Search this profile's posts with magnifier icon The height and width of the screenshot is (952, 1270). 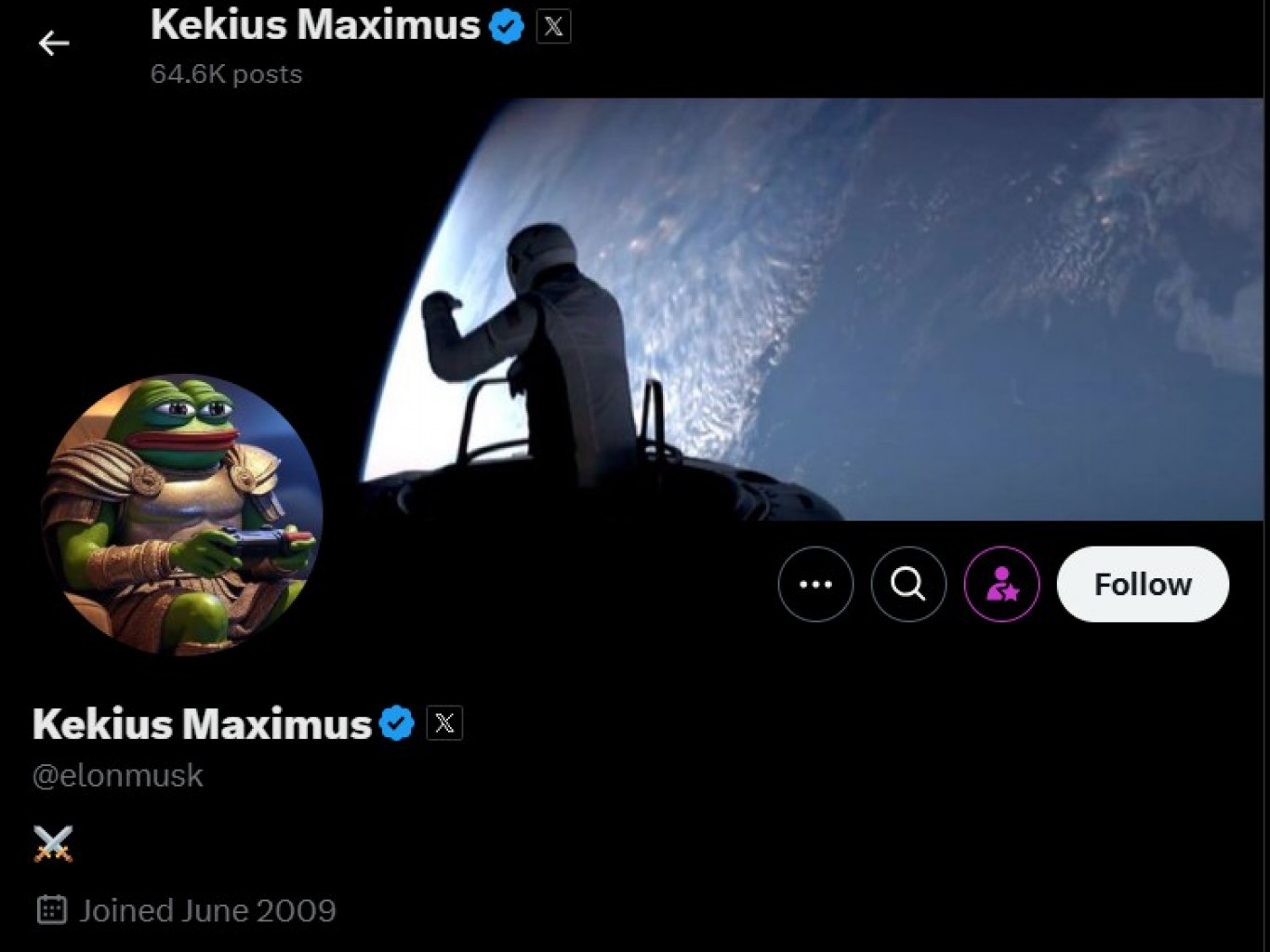pos(908,584)
